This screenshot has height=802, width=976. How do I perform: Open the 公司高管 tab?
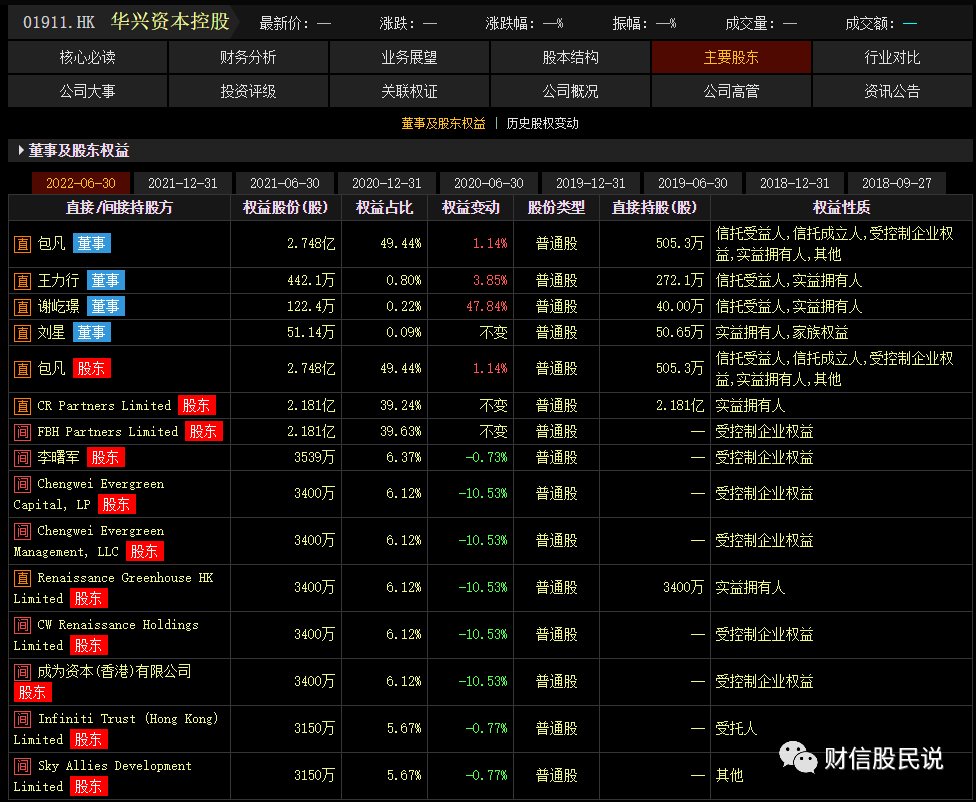coord(731,92)
